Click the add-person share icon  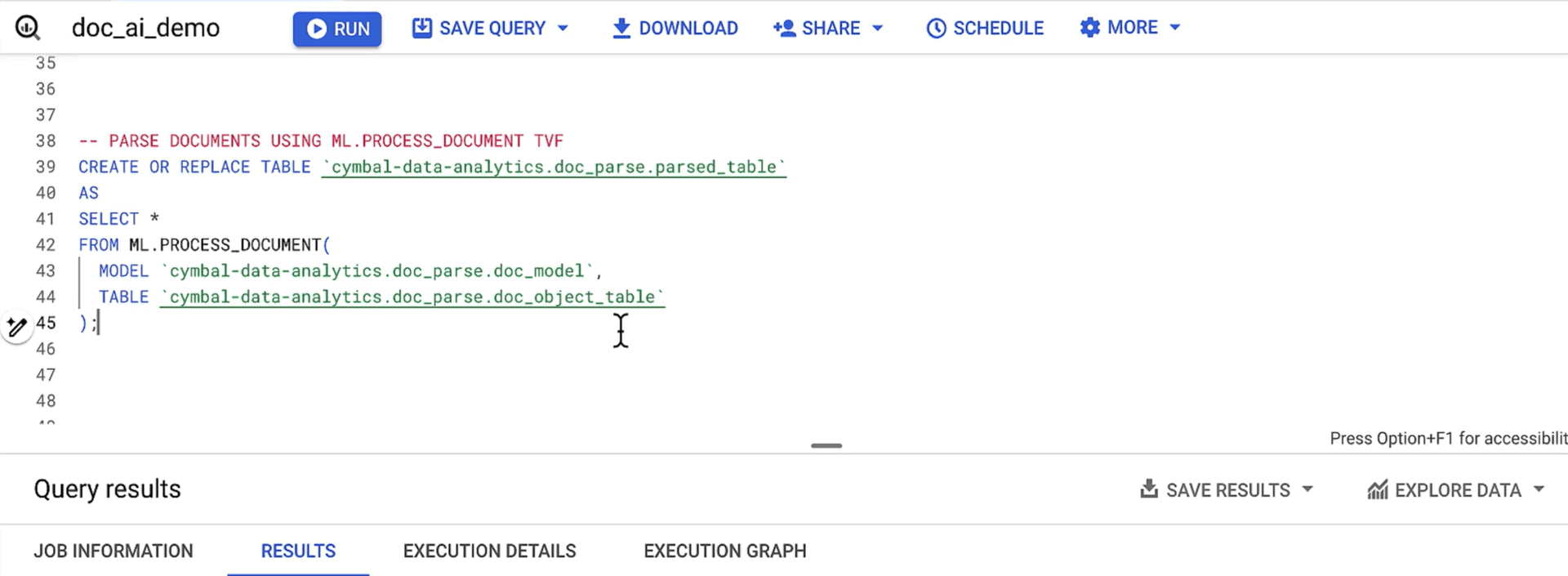click(784, 28)
